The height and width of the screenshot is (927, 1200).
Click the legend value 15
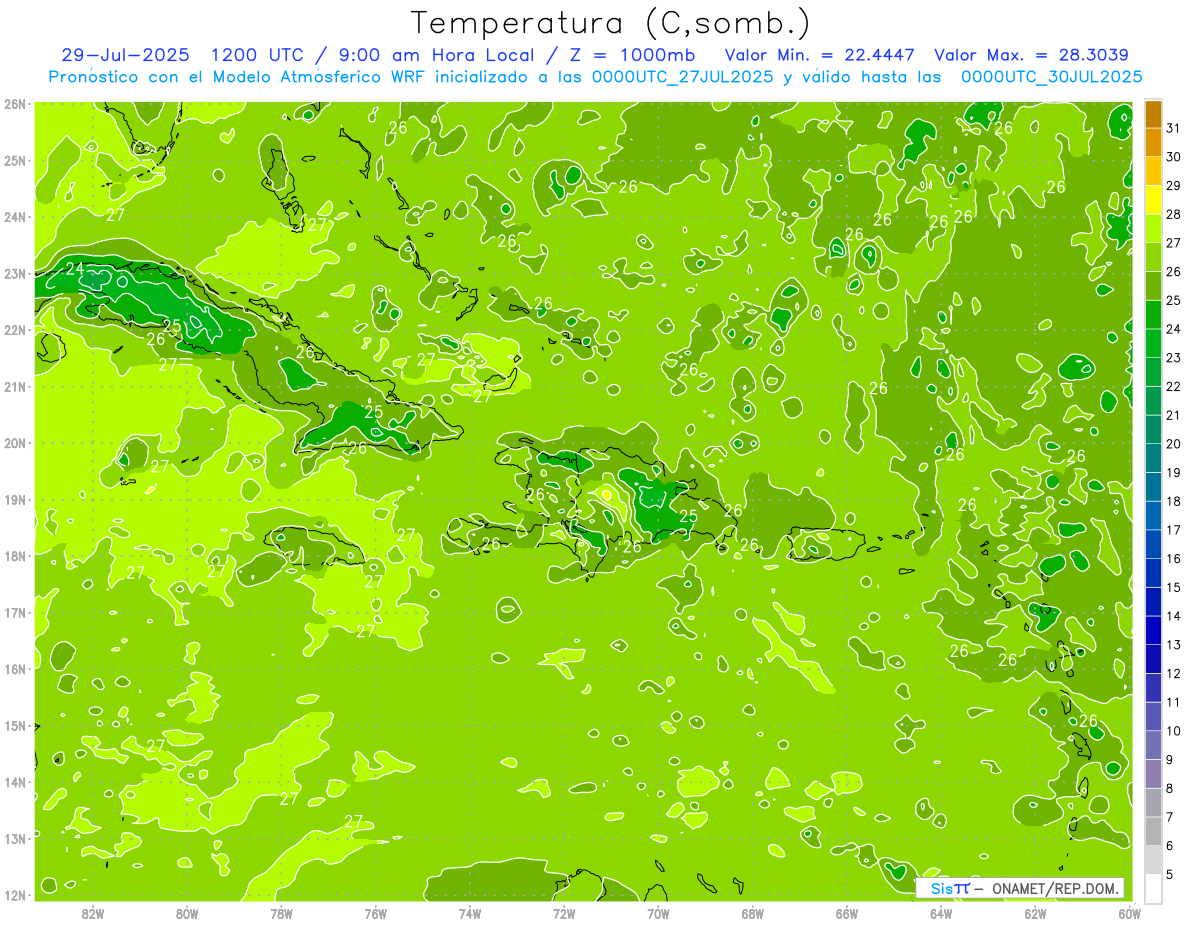coord(1173,587)
